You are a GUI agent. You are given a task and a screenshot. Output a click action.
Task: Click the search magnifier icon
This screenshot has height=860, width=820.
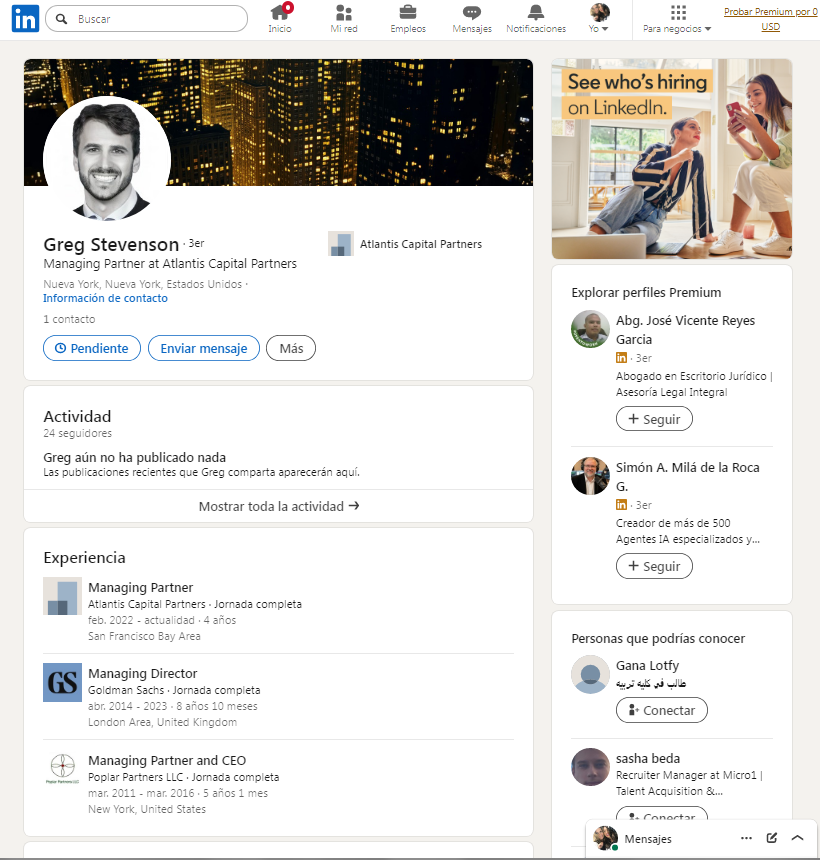point(62,19)
